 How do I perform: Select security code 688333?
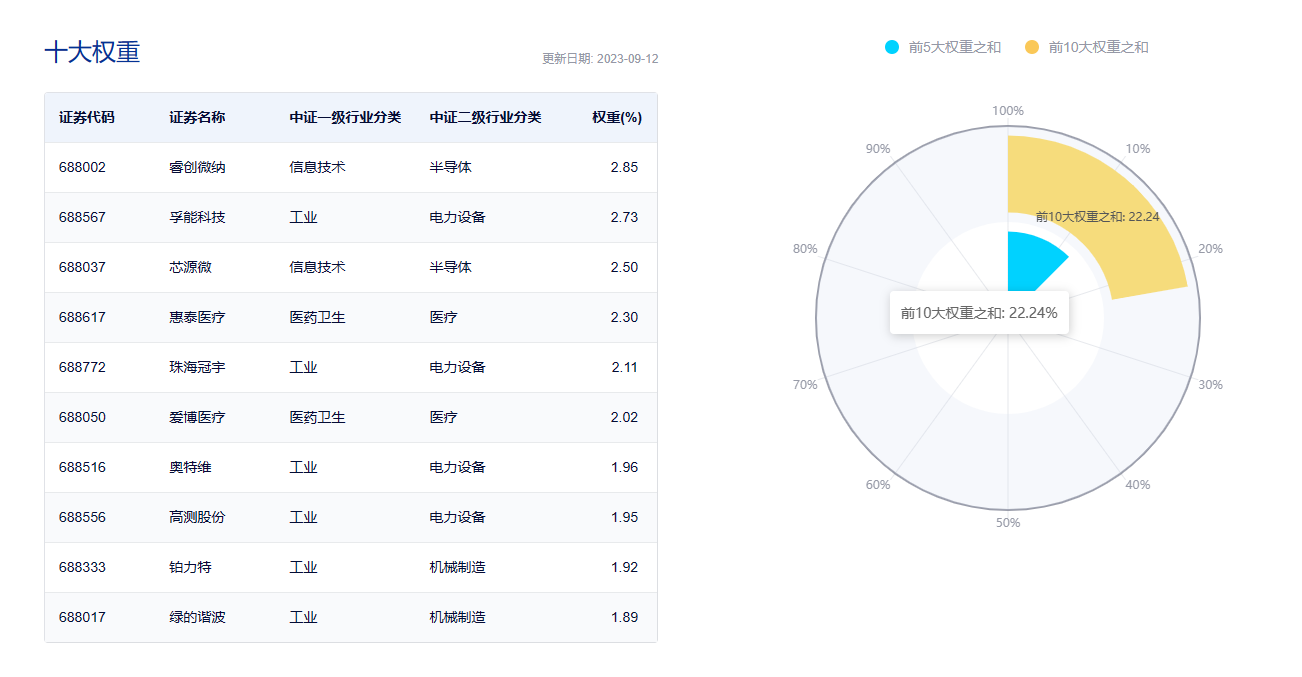pyautogui.click(x=82, y=567)
